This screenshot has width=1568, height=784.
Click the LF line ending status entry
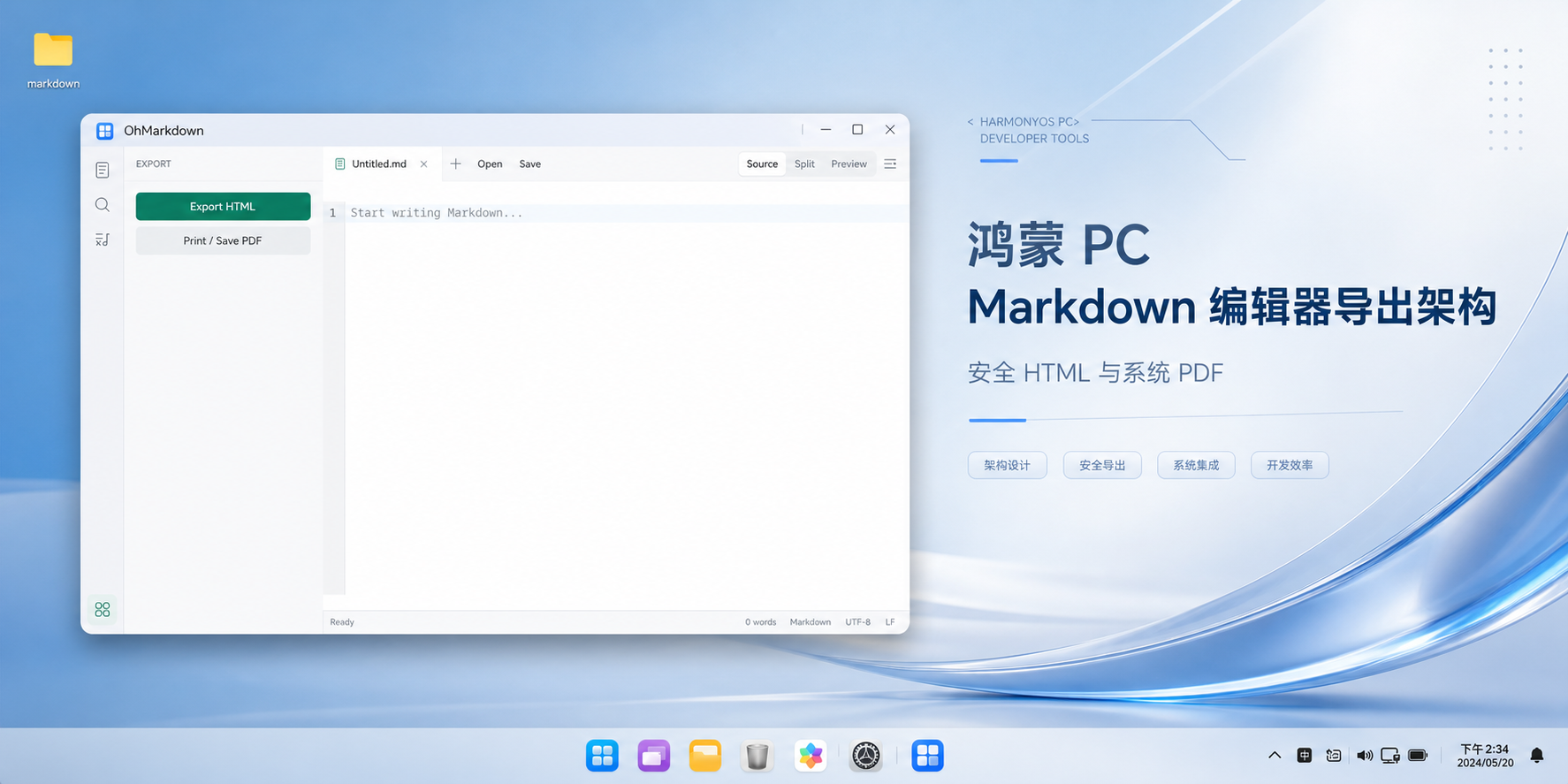890,622
